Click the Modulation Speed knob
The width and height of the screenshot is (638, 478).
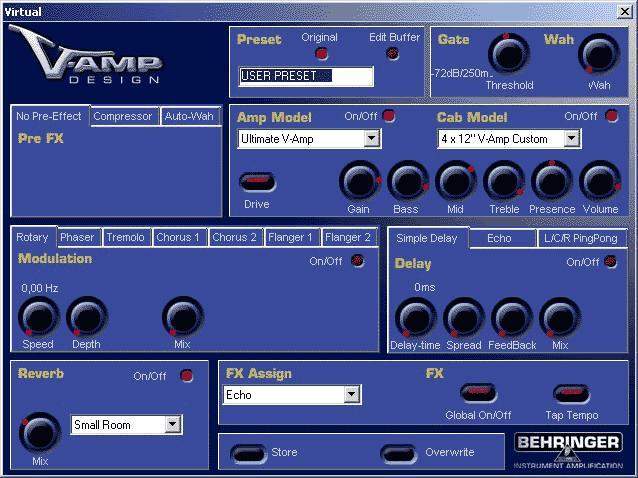[39, 317]
